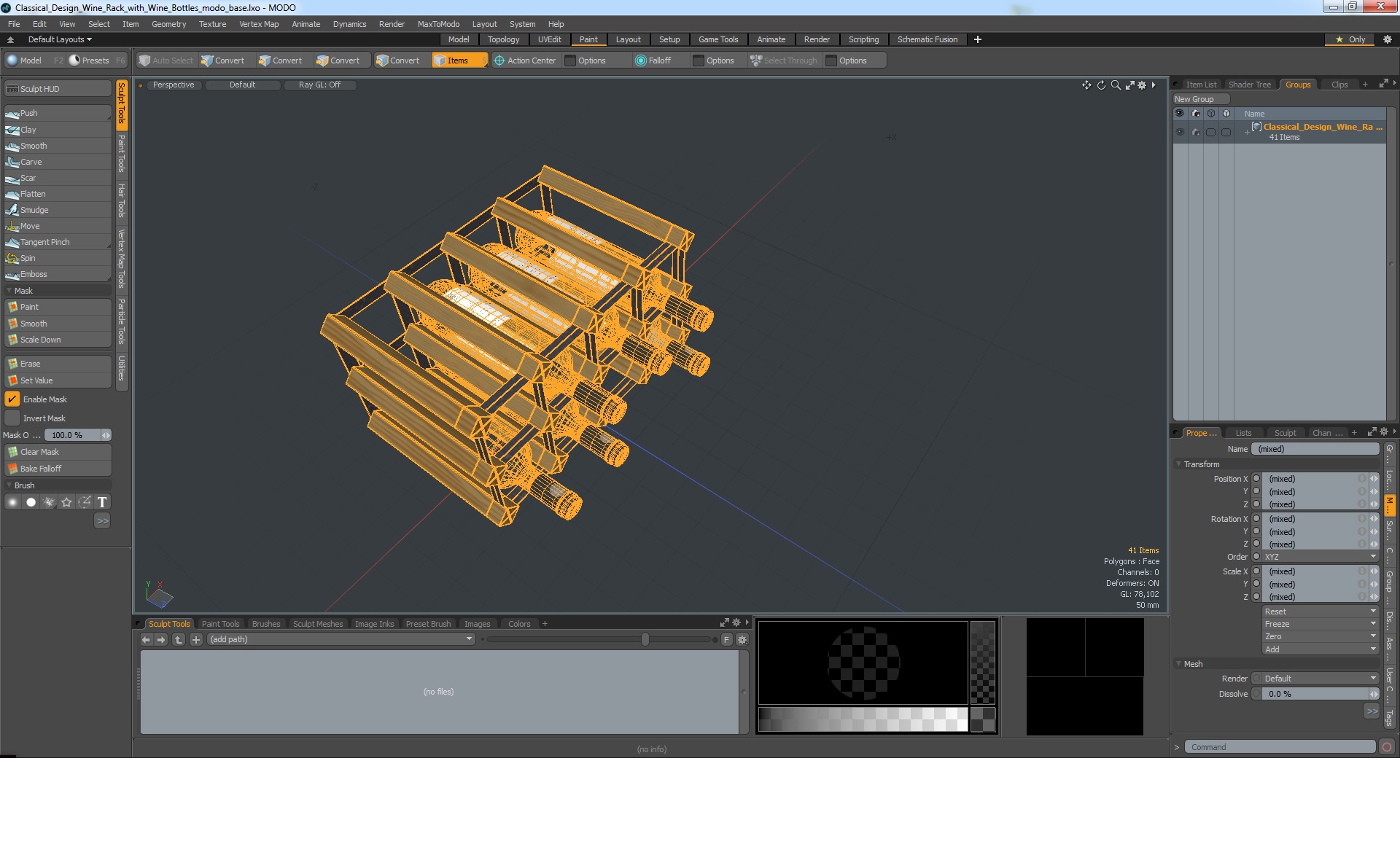Open the Zero transform dropdown
This screenshot has height=844, width=1400.
(1321, 636)
